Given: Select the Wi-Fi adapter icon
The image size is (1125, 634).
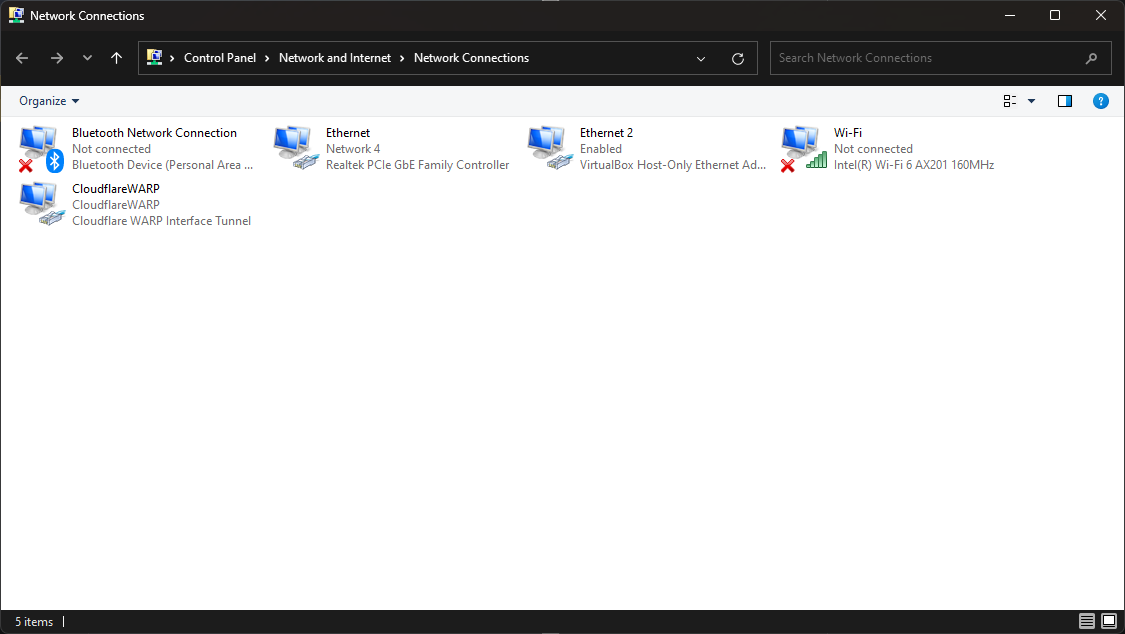Looking at the screenshot, I should click(803, 149).
